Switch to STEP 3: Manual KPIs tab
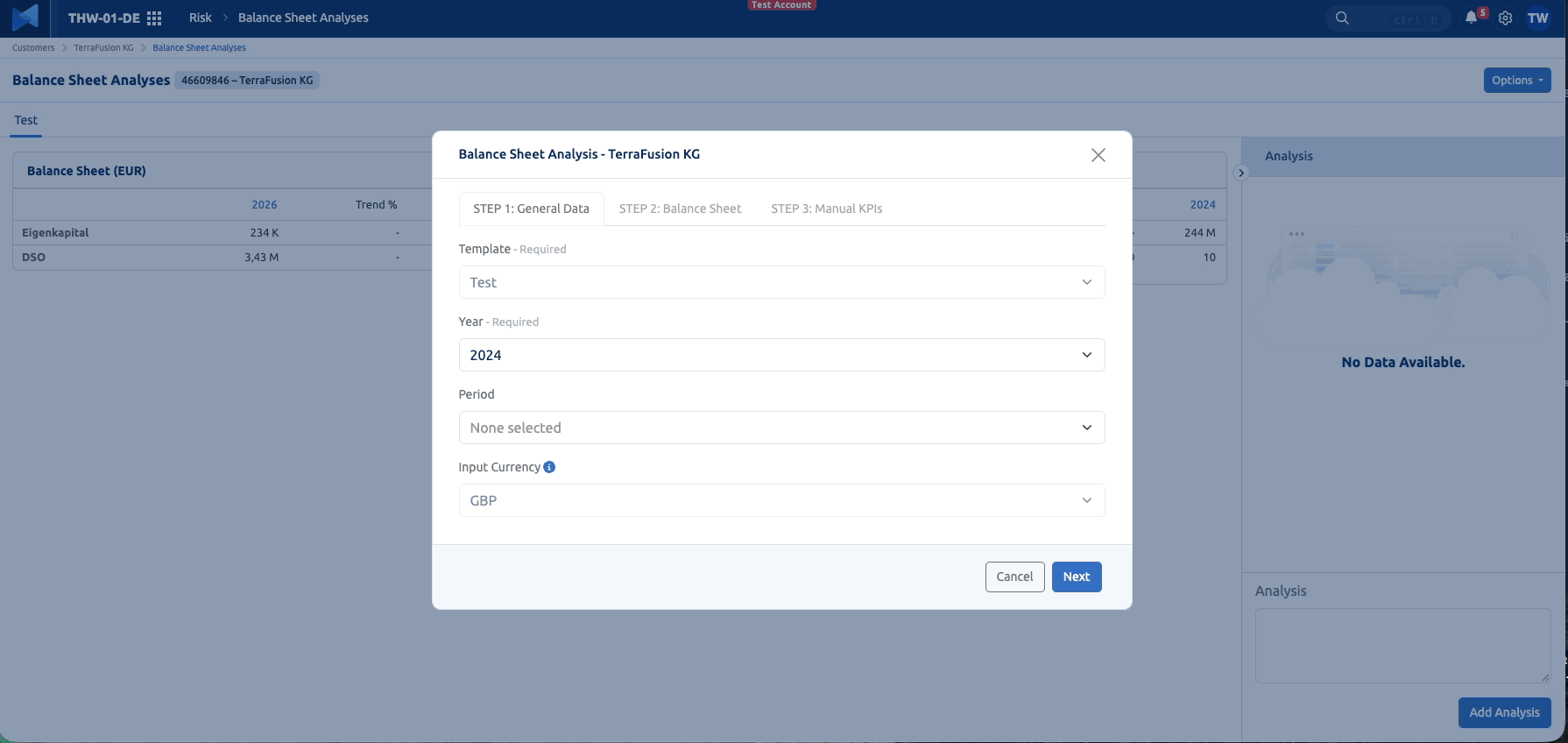 826,209
